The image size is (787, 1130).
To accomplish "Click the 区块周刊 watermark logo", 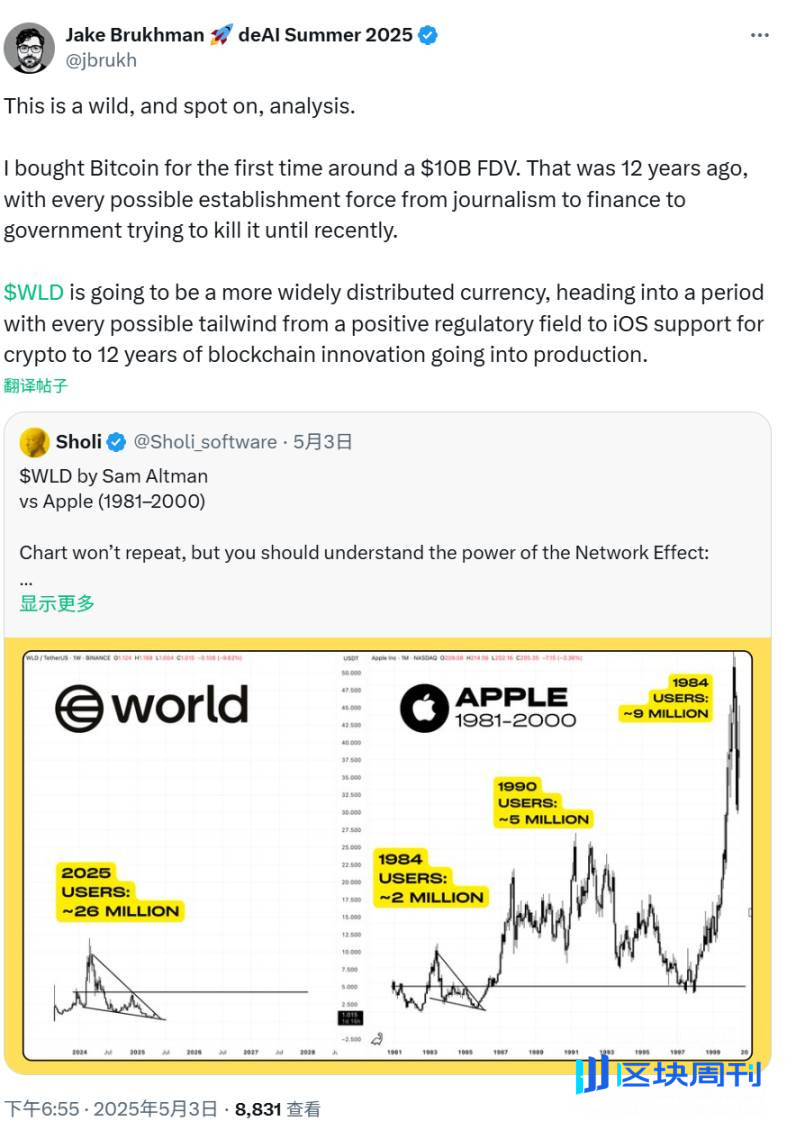I will (668, 1075).
